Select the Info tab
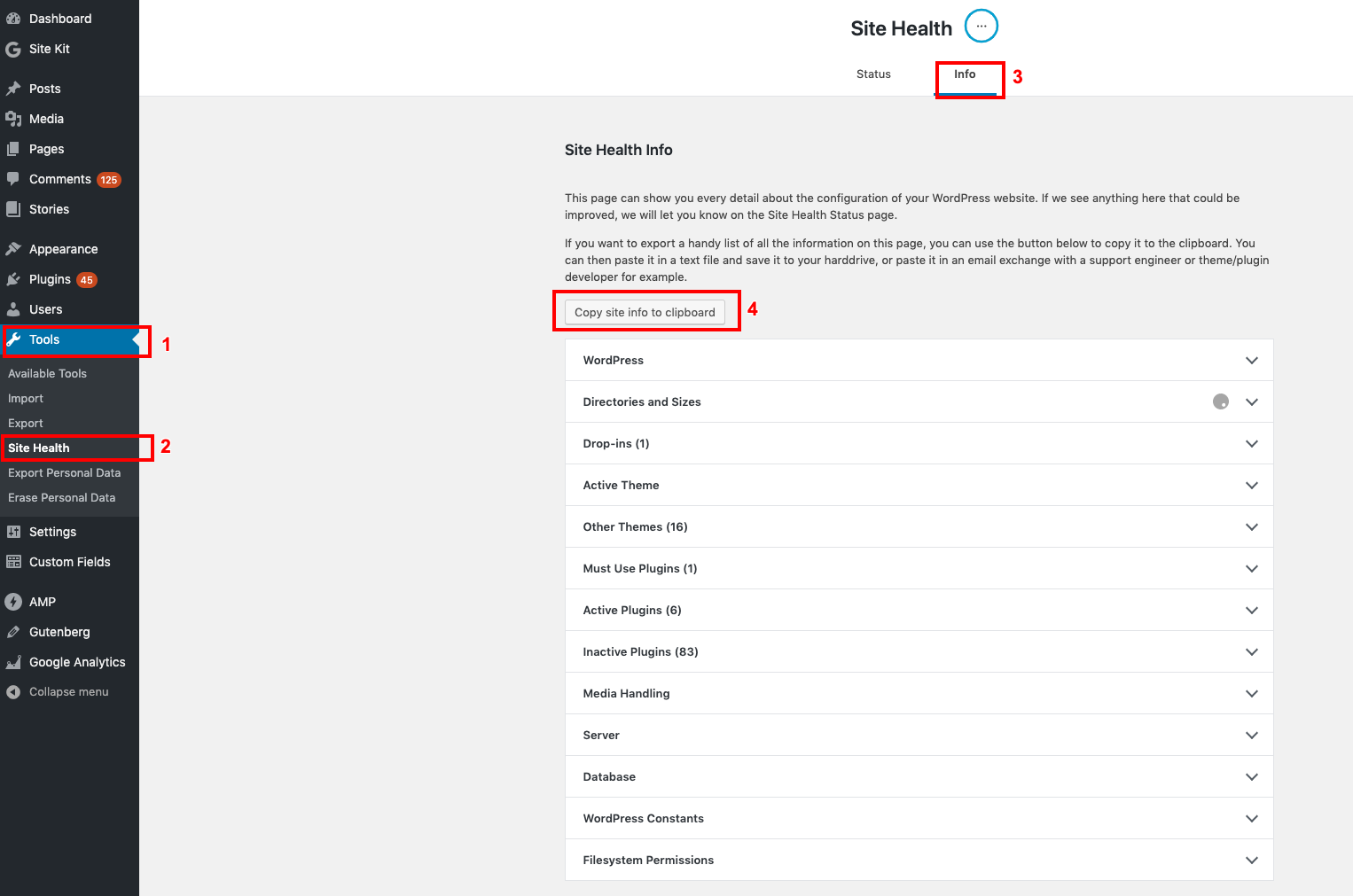The image size is (1353, 896). point(965,74)
